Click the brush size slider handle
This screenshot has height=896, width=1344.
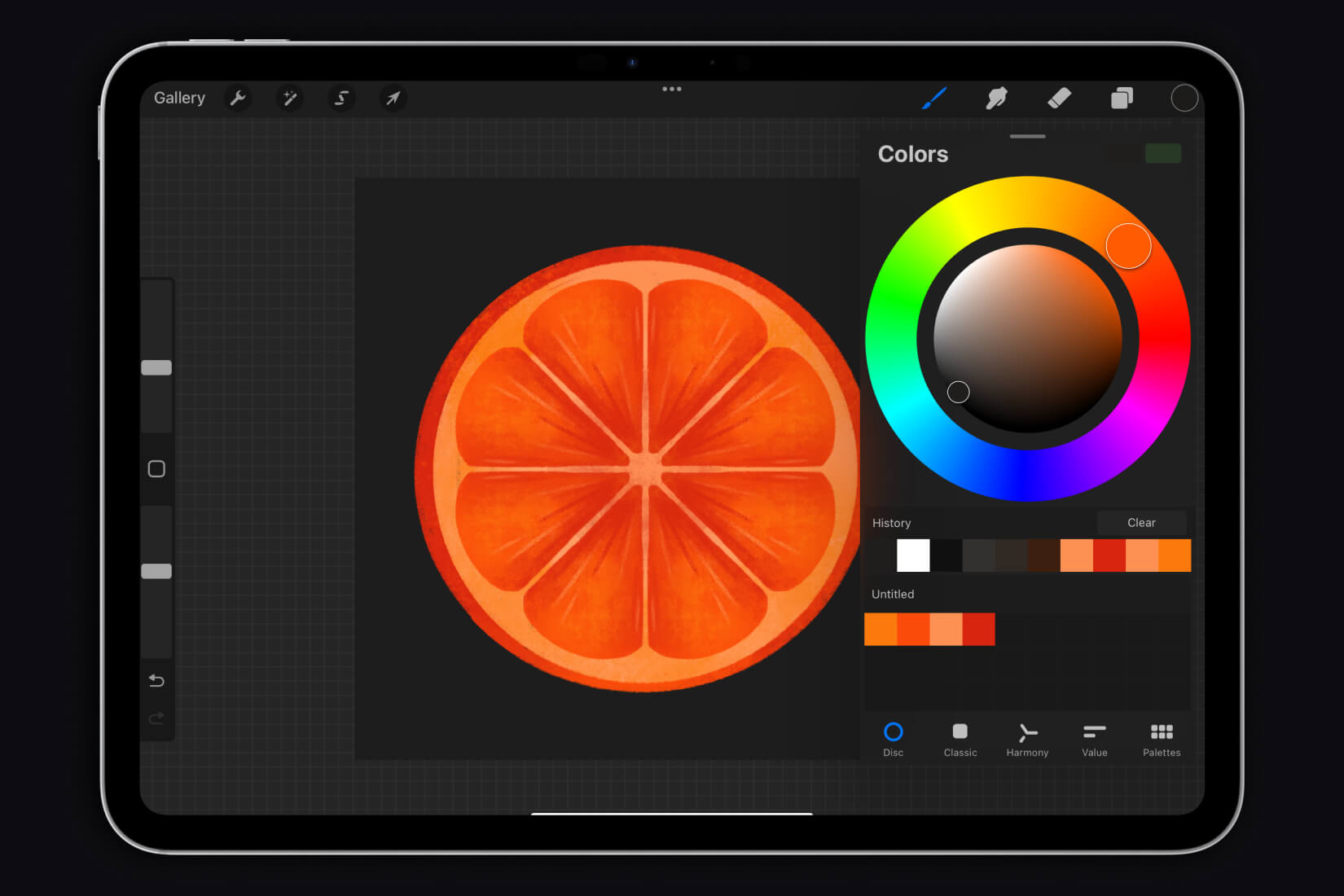[156, 368]
